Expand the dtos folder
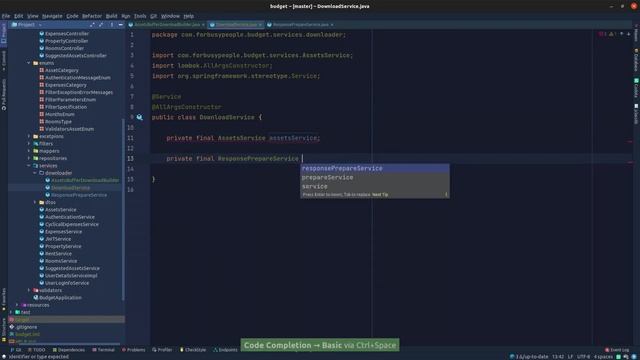Viewport: 640px width, 360px height. [x=35, y=202]
